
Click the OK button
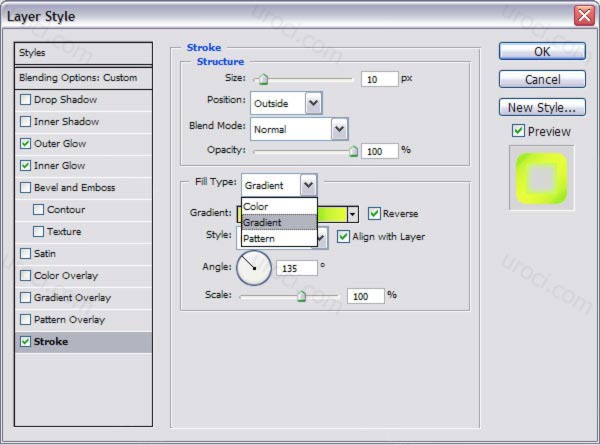tap(542, 51)
